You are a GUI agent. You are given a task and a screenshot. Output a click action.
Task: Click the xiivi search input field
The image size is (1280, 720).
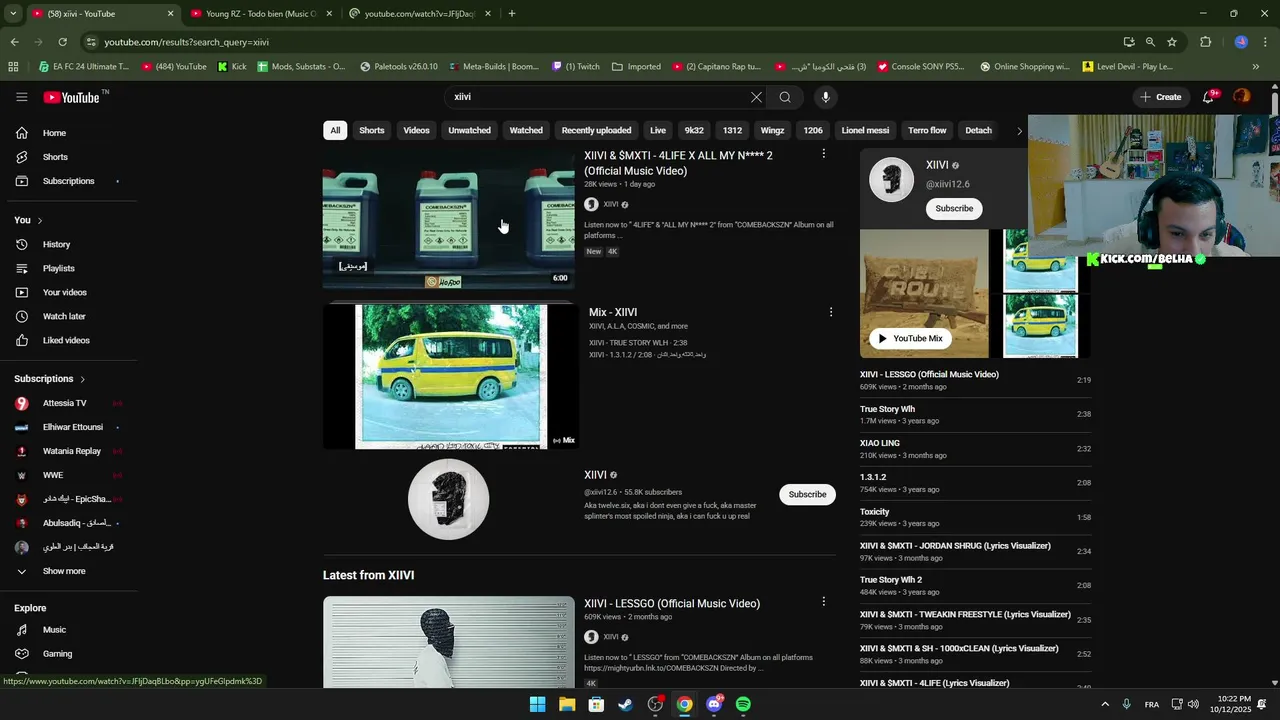[x=600, y=97]
